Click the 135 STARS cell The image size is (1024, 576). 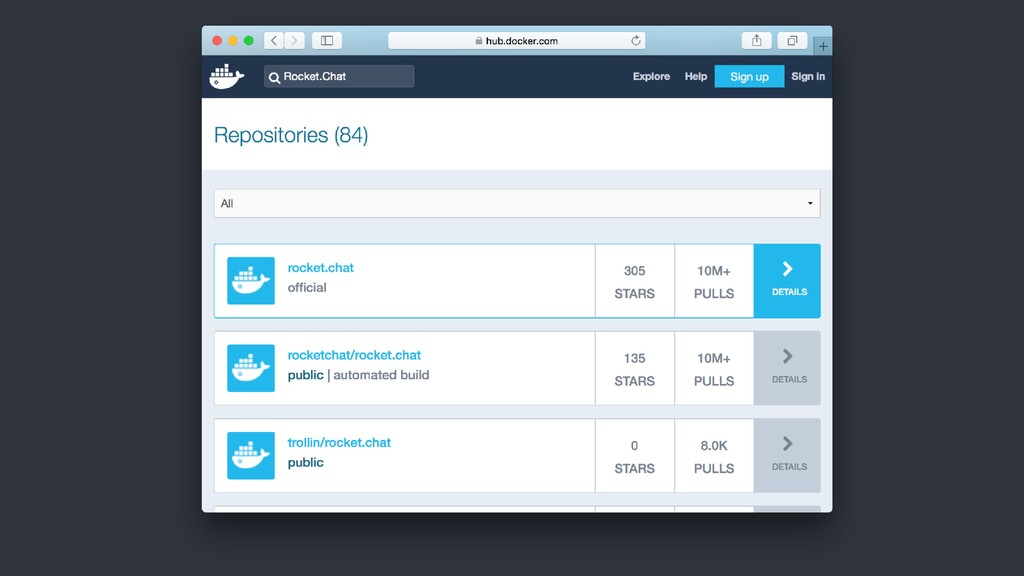(635, 369)
